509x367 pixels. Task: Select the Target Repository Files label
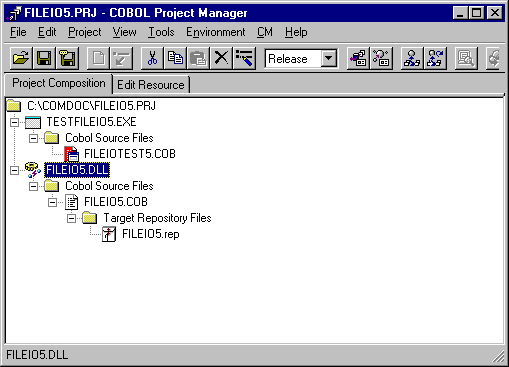[x=157, y=218]
